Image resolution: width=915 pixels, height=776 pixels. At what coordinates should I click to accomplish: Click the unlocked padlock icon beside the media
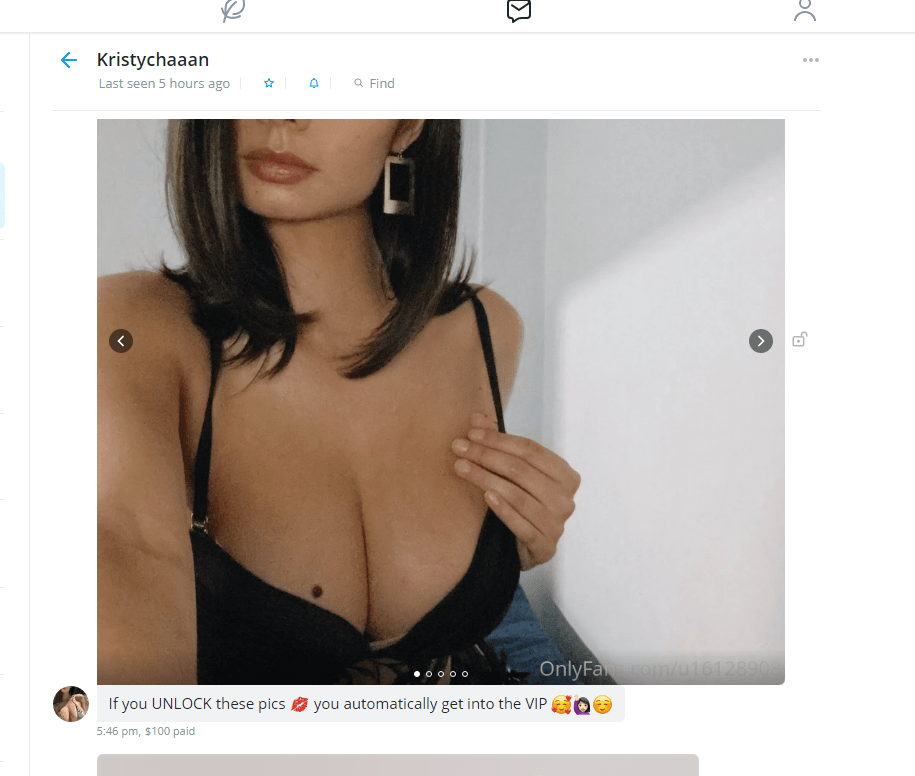[799, 340]
